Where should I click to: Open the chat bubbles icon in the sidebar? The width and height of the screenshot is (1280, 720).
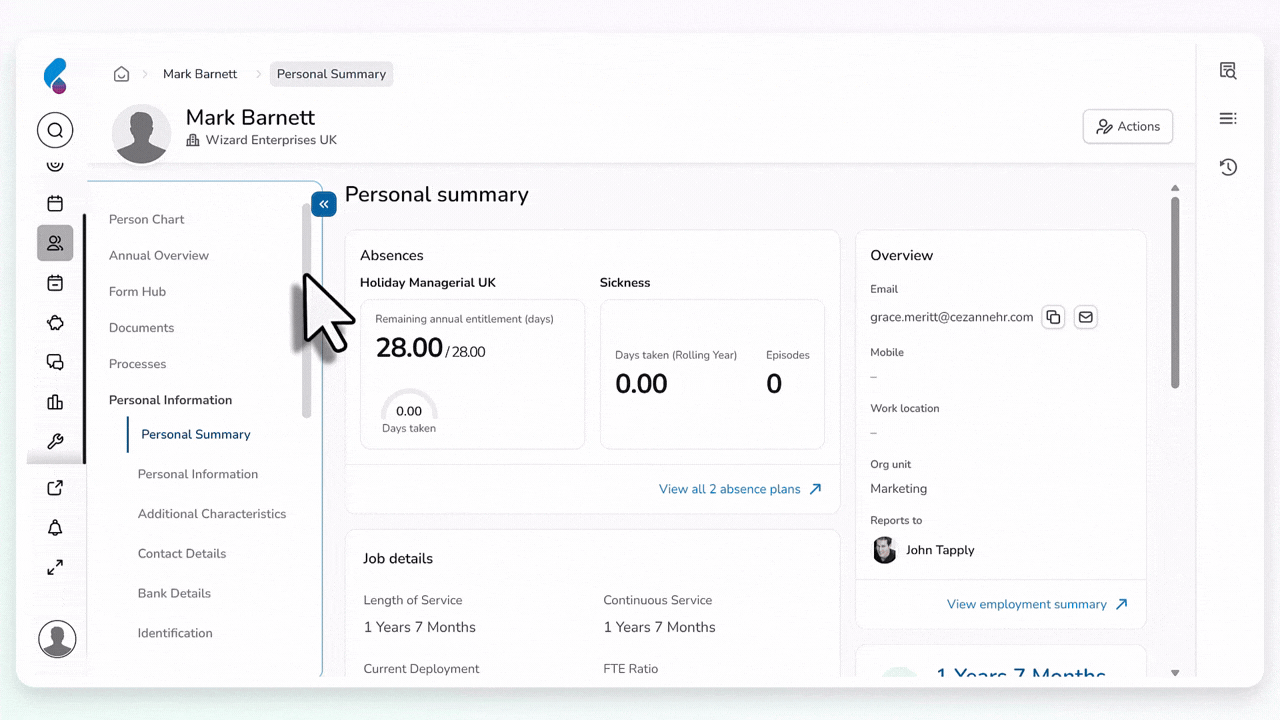click(55, 362)
